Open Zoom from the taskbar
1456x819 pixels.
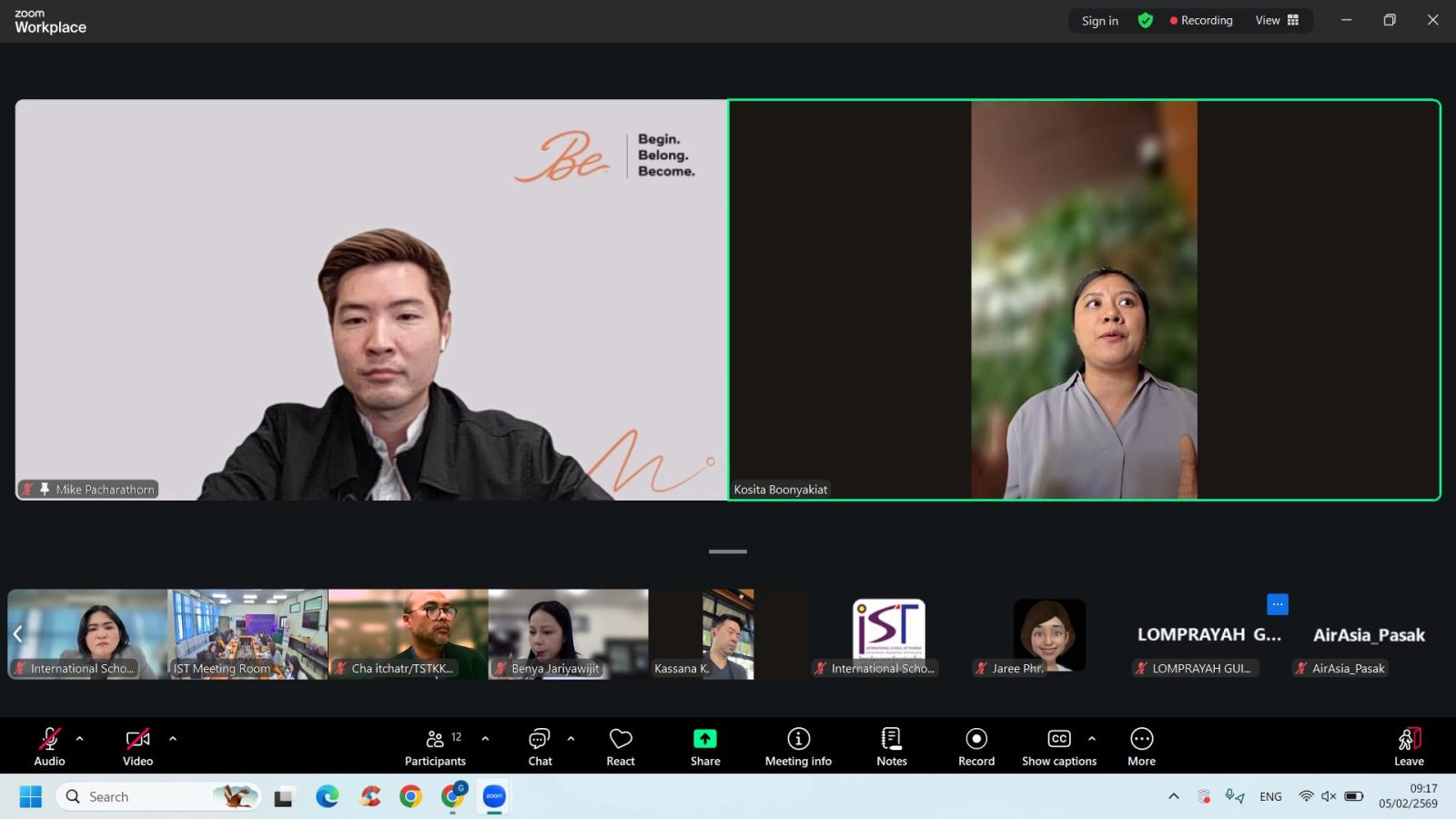tap(494, 797)
